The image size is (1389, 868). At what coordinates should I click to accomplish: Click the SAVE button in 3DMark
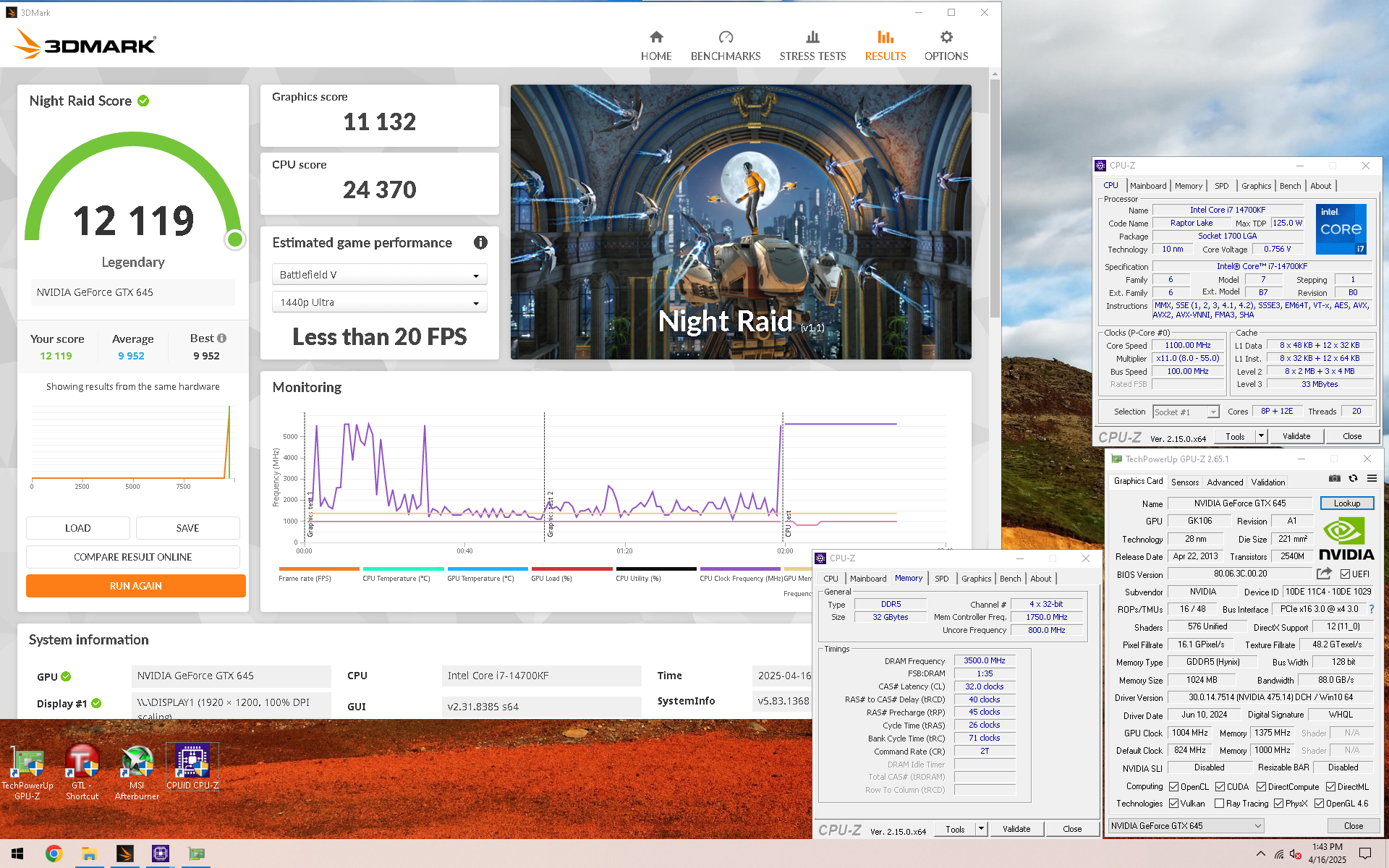click(x=188, y=528)
